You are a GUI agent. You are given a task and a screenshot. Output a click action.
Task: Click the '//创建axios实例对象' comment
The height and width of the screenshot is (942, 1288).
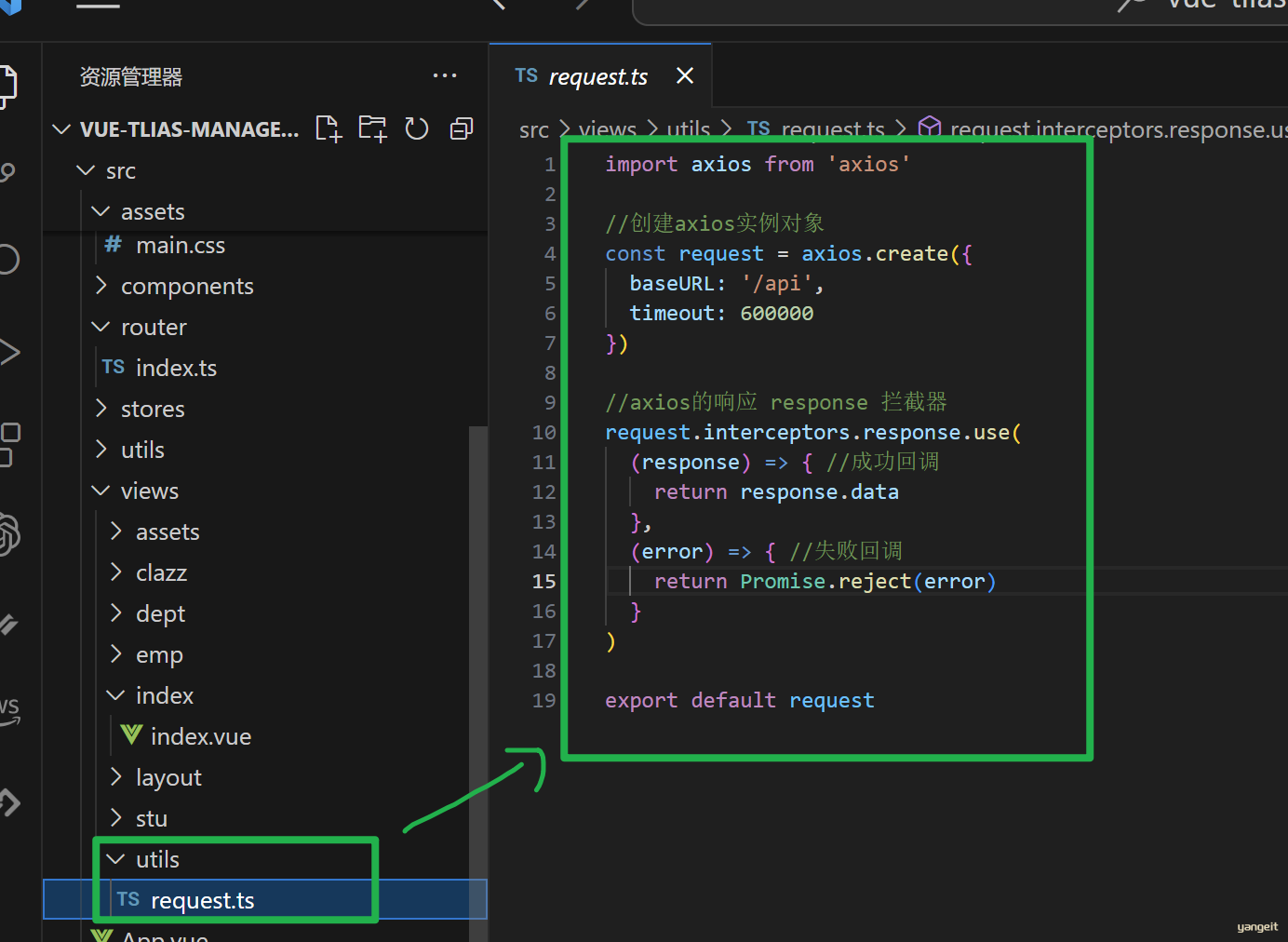[x=715, y=223]
